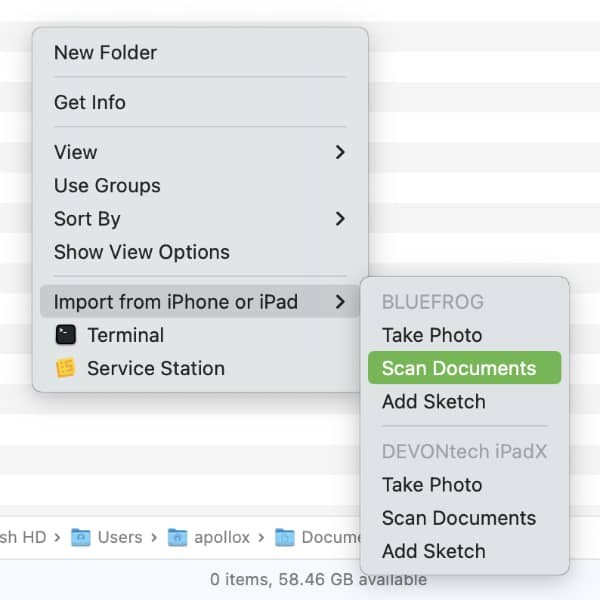Click the Users folder icon in path bar
Screen dimensions: 600x600
81,538
